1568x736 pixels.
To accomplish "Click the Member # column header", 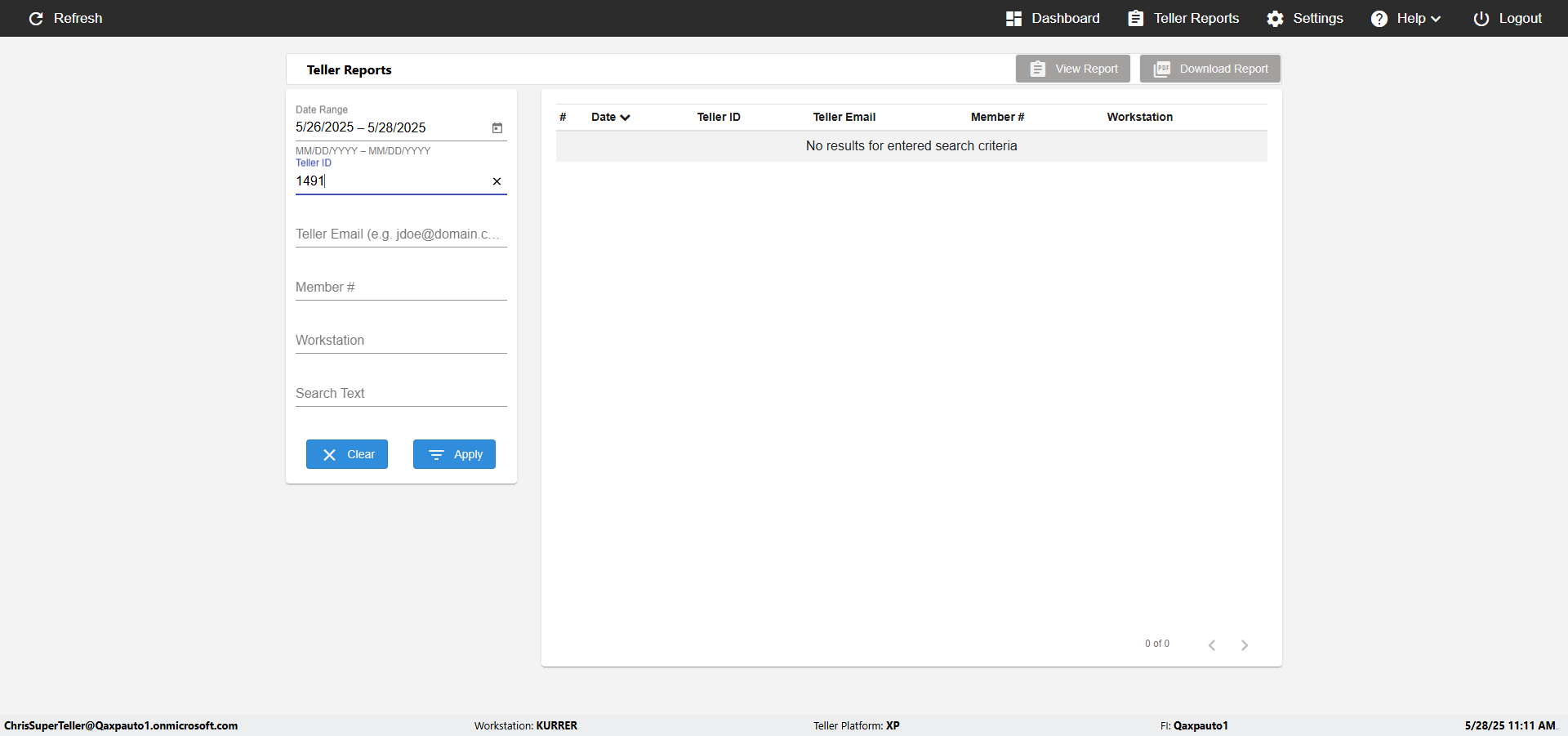I will pos(997,117).
